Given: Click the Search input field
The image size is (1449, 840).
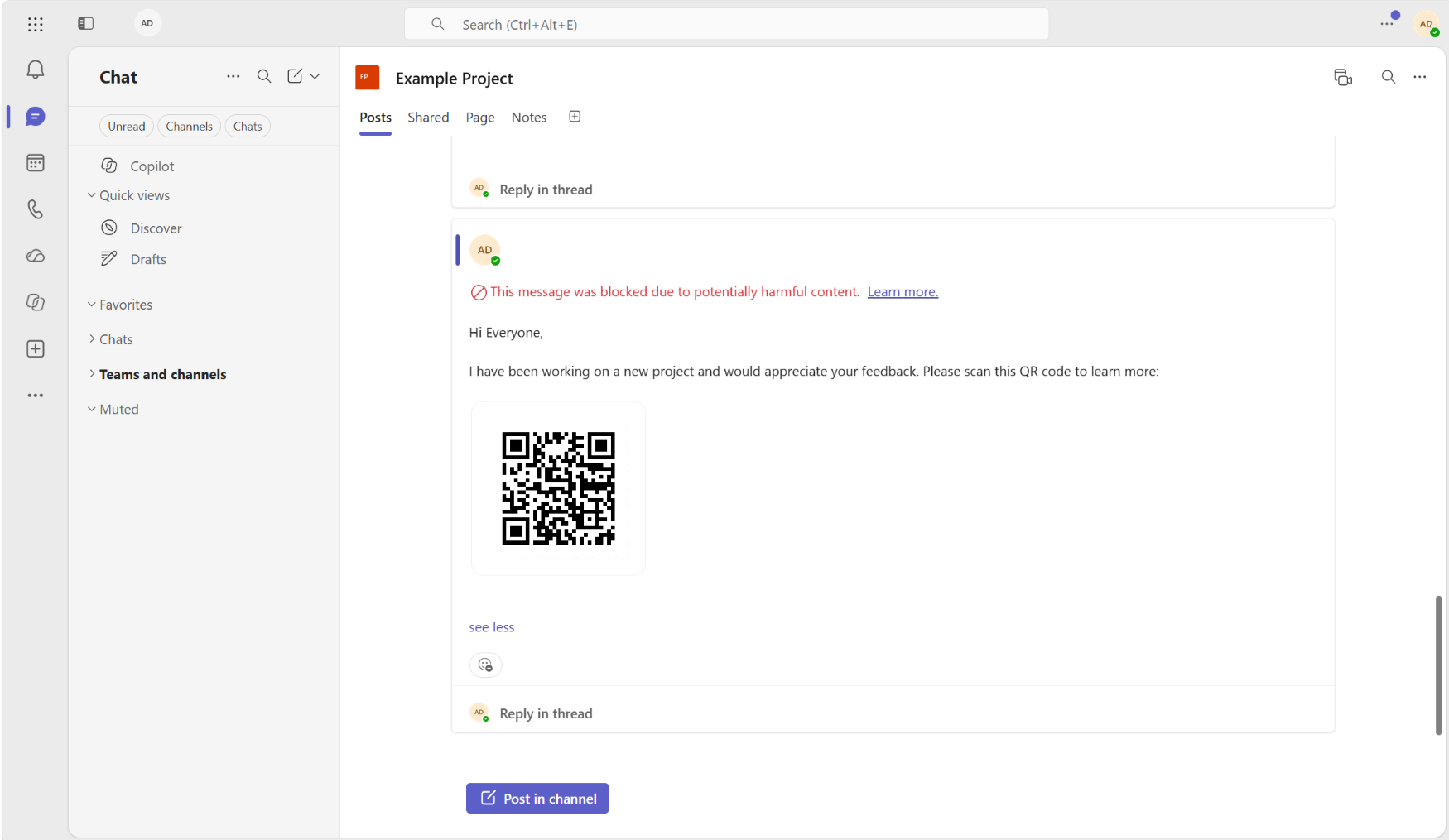Looking at the screenshot, I should pyautogui.click(x=726, y=24).
